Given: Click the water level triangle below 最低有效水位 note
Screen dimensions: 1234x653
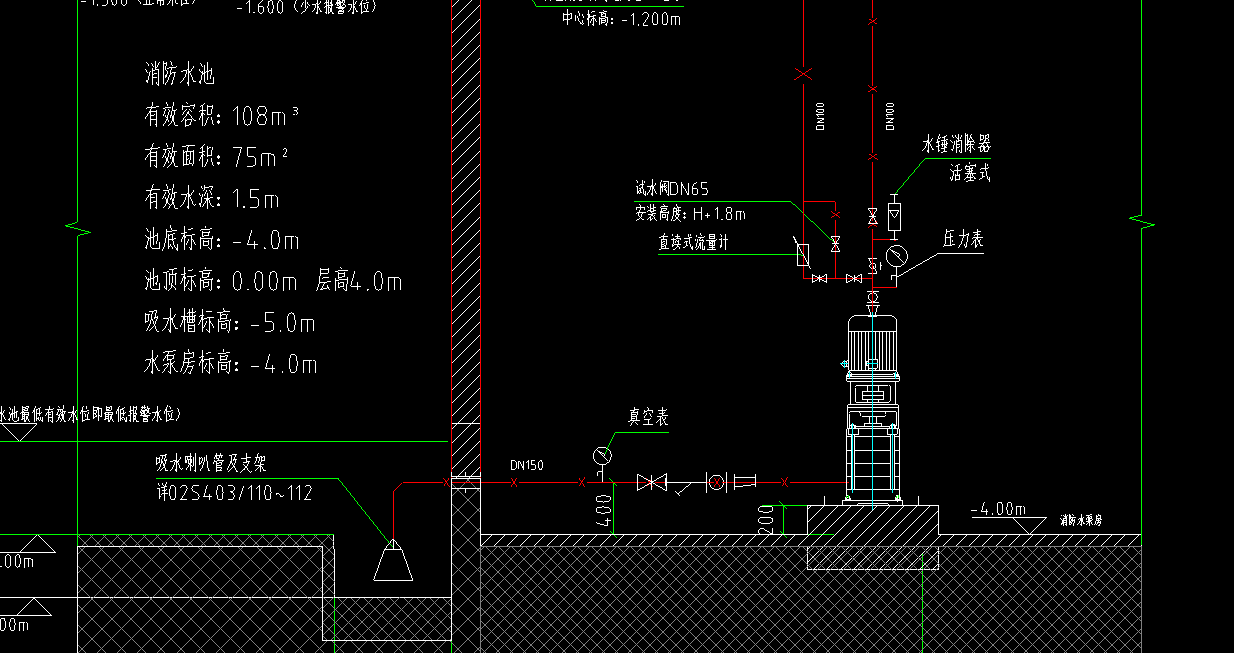Looking at the screenshot, I should pos(18,432).
